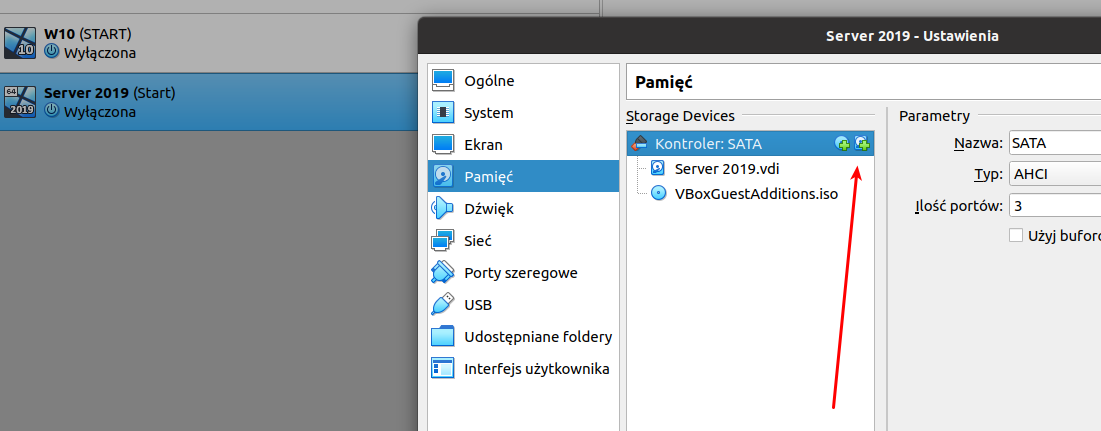
Task: Click the Pamięć storage disk icon
Action: pos(443,177)
